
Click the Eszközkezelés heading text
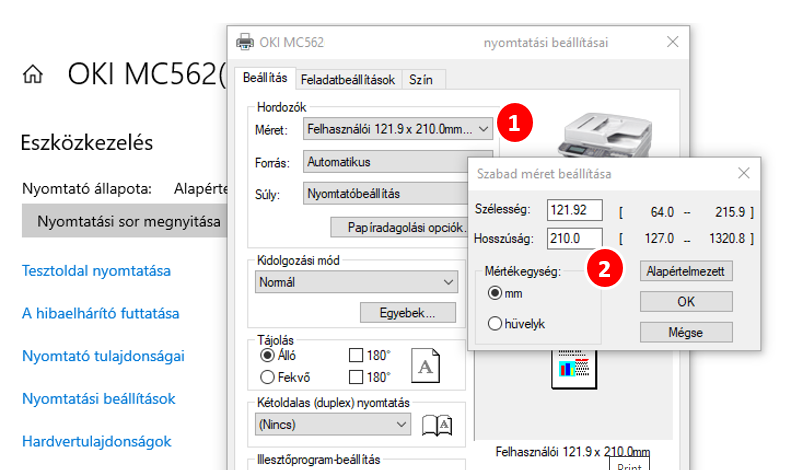87,143
